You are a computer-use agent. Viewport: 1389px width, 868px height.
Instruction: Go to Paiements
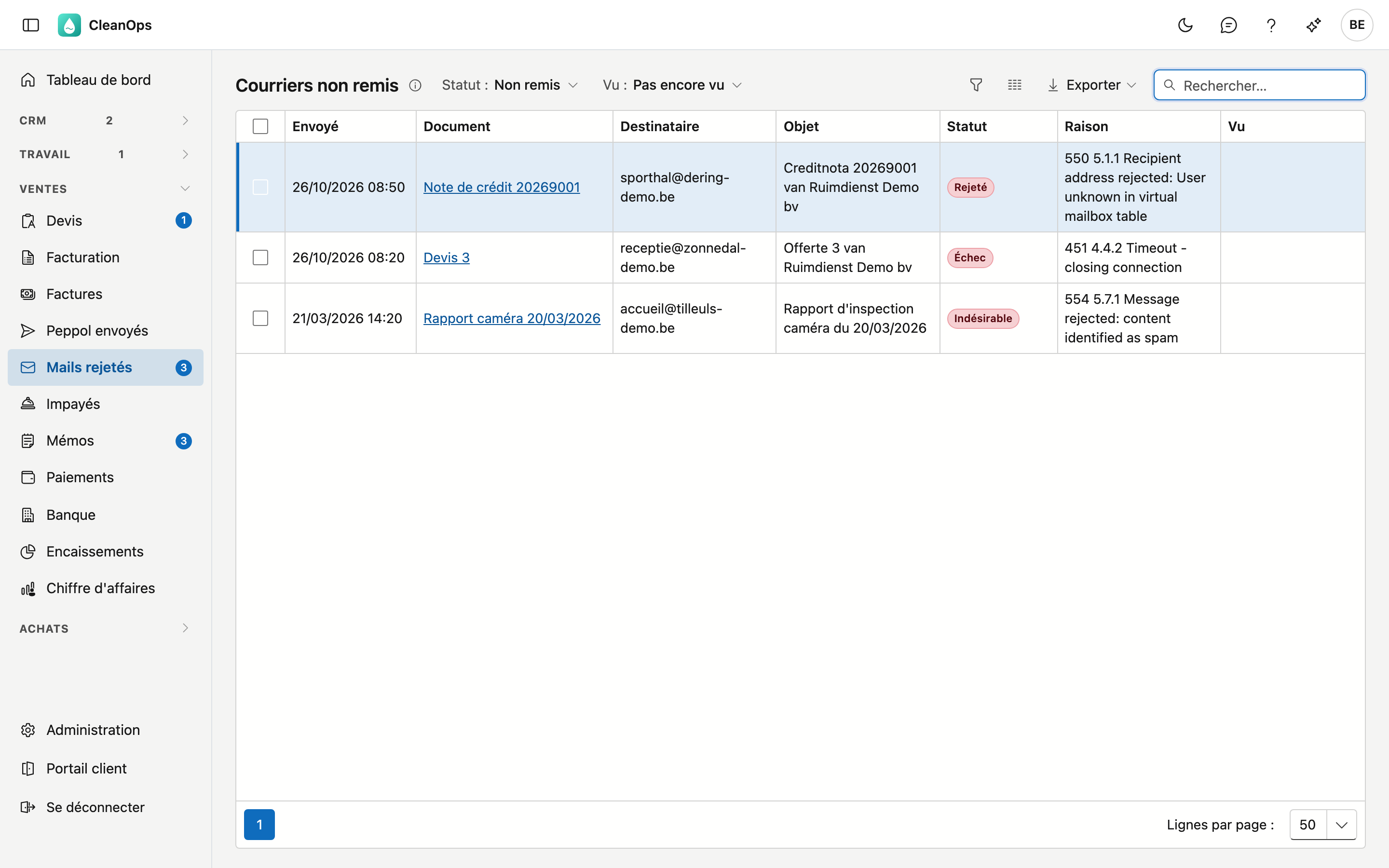(106, 477)
